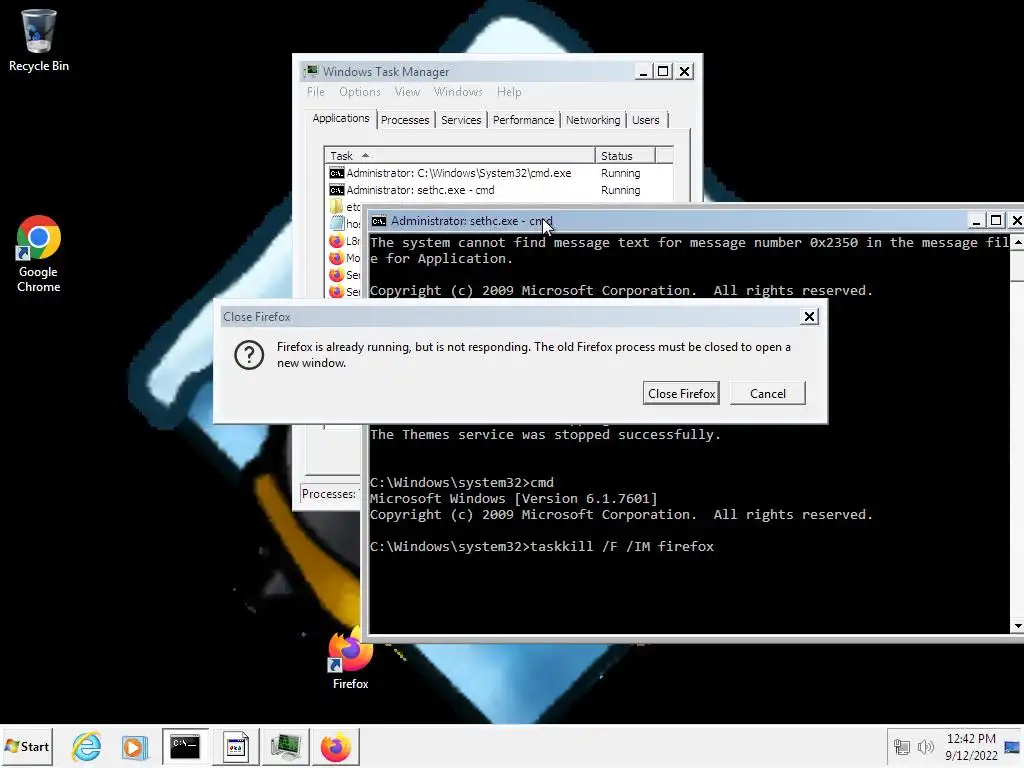
Task: Select the hosts notepad task icon
Action: tap(336, 223)
